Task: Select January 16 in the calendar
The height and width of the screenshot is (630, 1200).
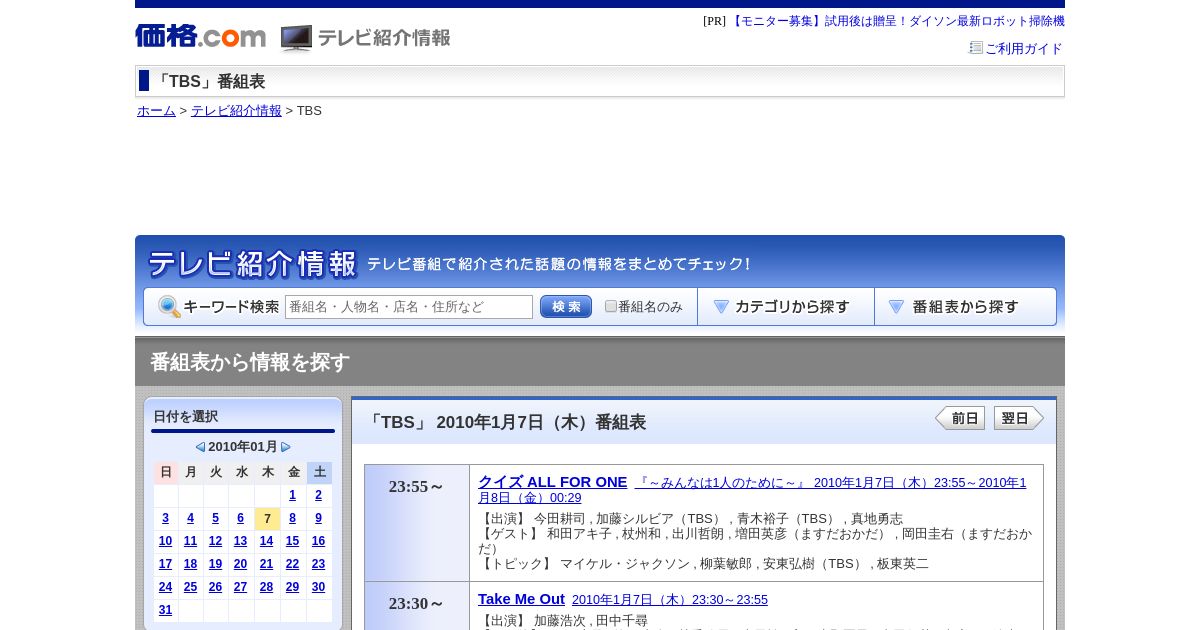Action: coord(319,541)
